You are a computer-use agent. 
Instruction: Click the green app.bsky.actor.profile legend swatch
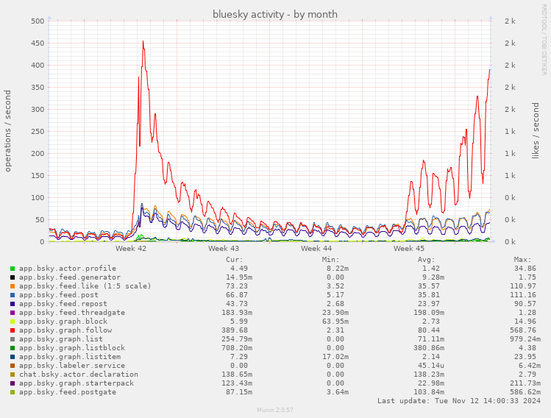[13, 269]
